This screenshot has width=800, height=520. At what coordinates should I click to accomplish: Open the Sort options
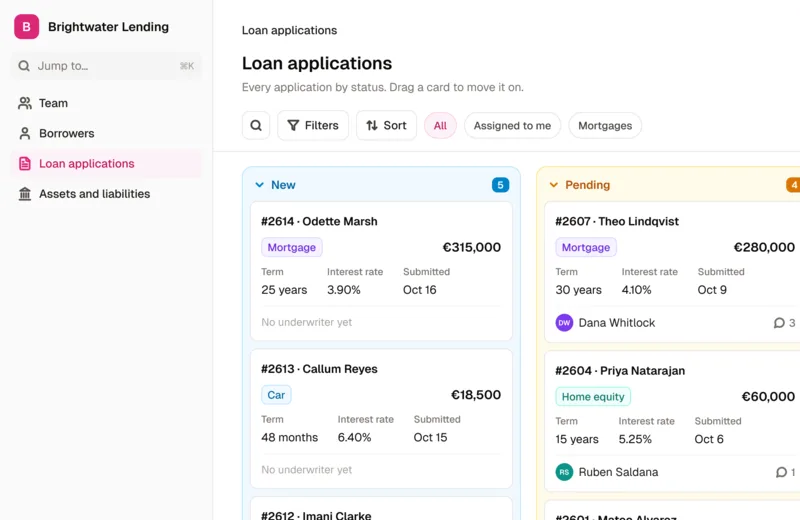tap(386, 126)
